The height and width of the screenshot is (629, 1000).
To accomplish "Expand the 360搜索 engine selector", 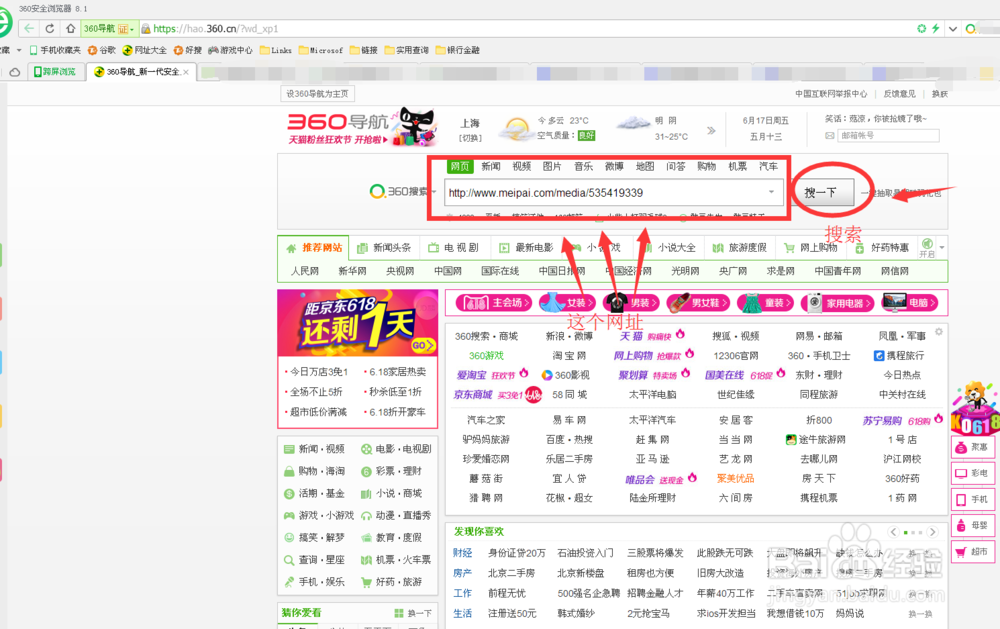I will [x=434, y=191].
